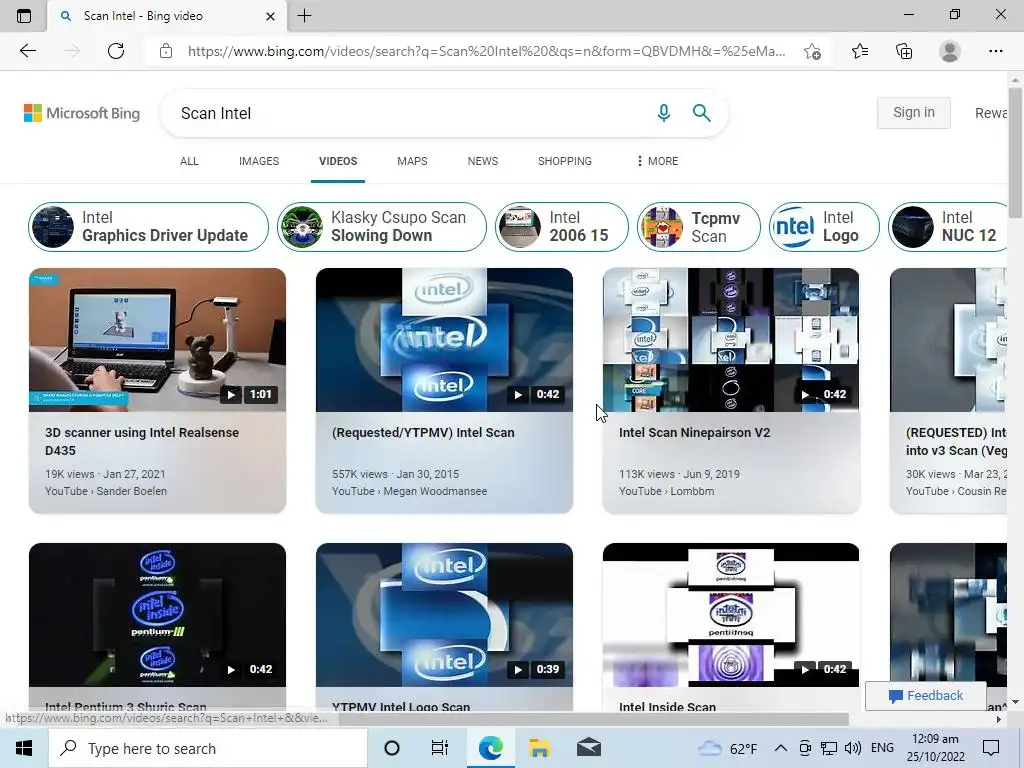1024x768 pixels.
Task: Click the 3D scanner using Intel Realsense title
Action: coord(142,441)
